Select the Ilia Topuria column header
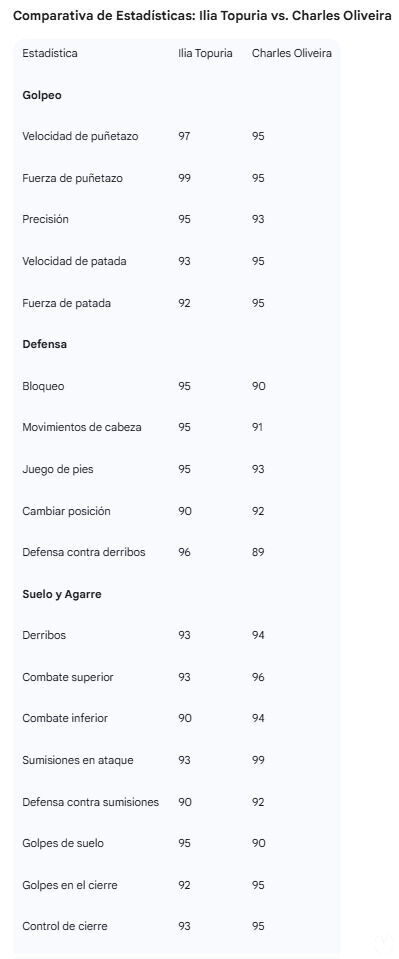This screenshot has height=959, width=399. click(205, 53)
